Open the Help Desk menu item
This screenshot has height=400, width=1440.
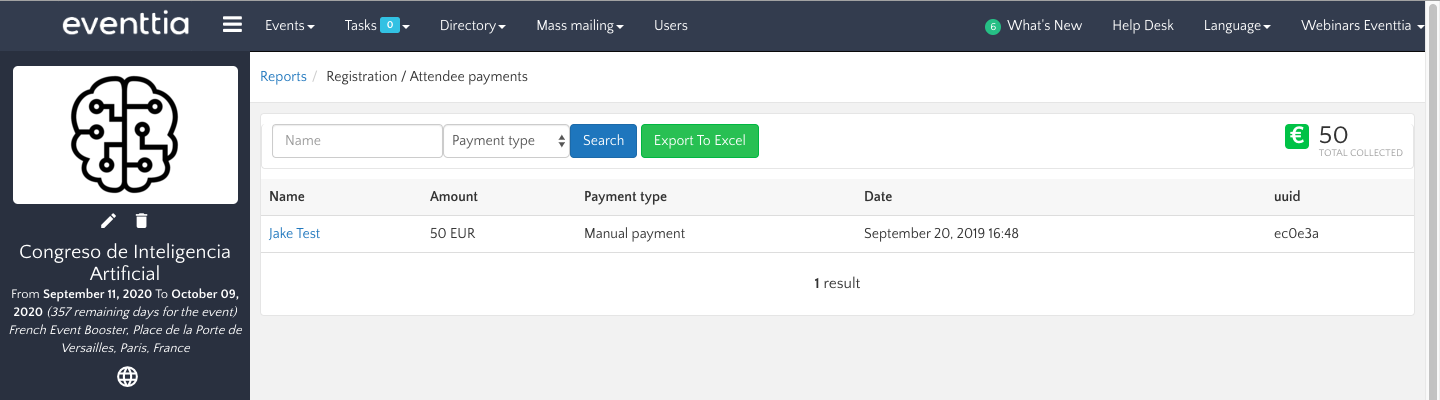coord(1143,26)
